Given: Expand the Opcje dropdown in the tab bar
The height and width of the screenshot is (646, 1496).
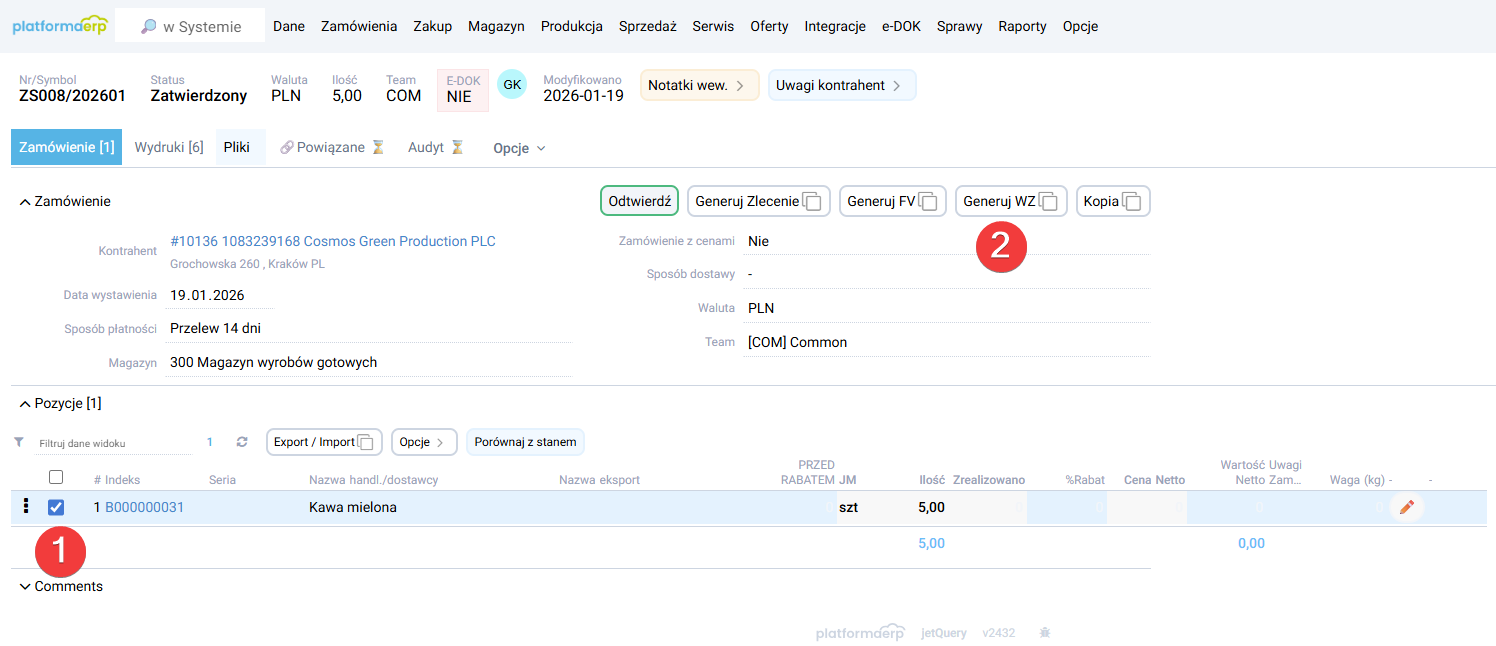Looking at the screenshot, I should pos(518,147).
